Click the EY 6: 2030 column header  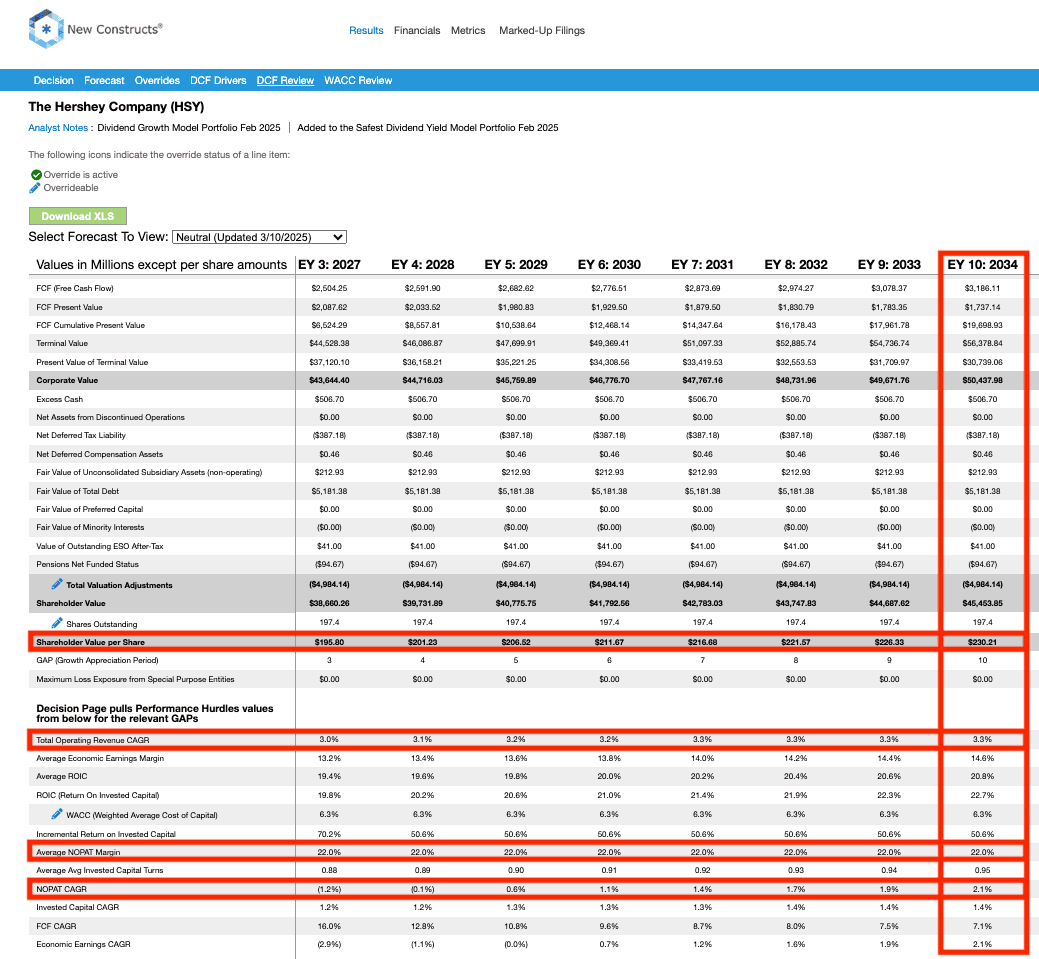pos(610,264)
